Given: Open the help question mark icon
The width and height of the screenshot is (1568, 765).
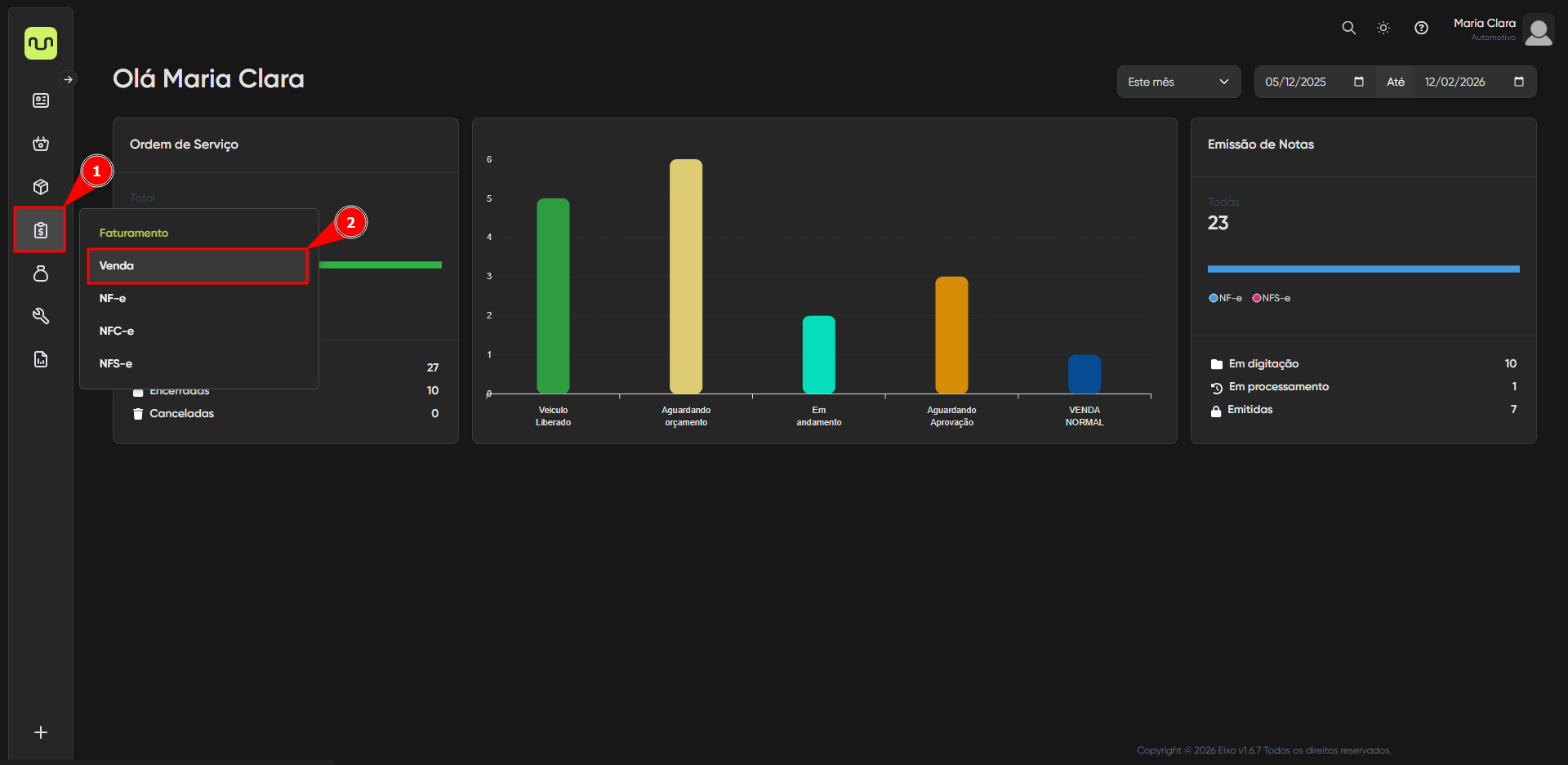Looking at the screenshot, I should (1421, 28).
